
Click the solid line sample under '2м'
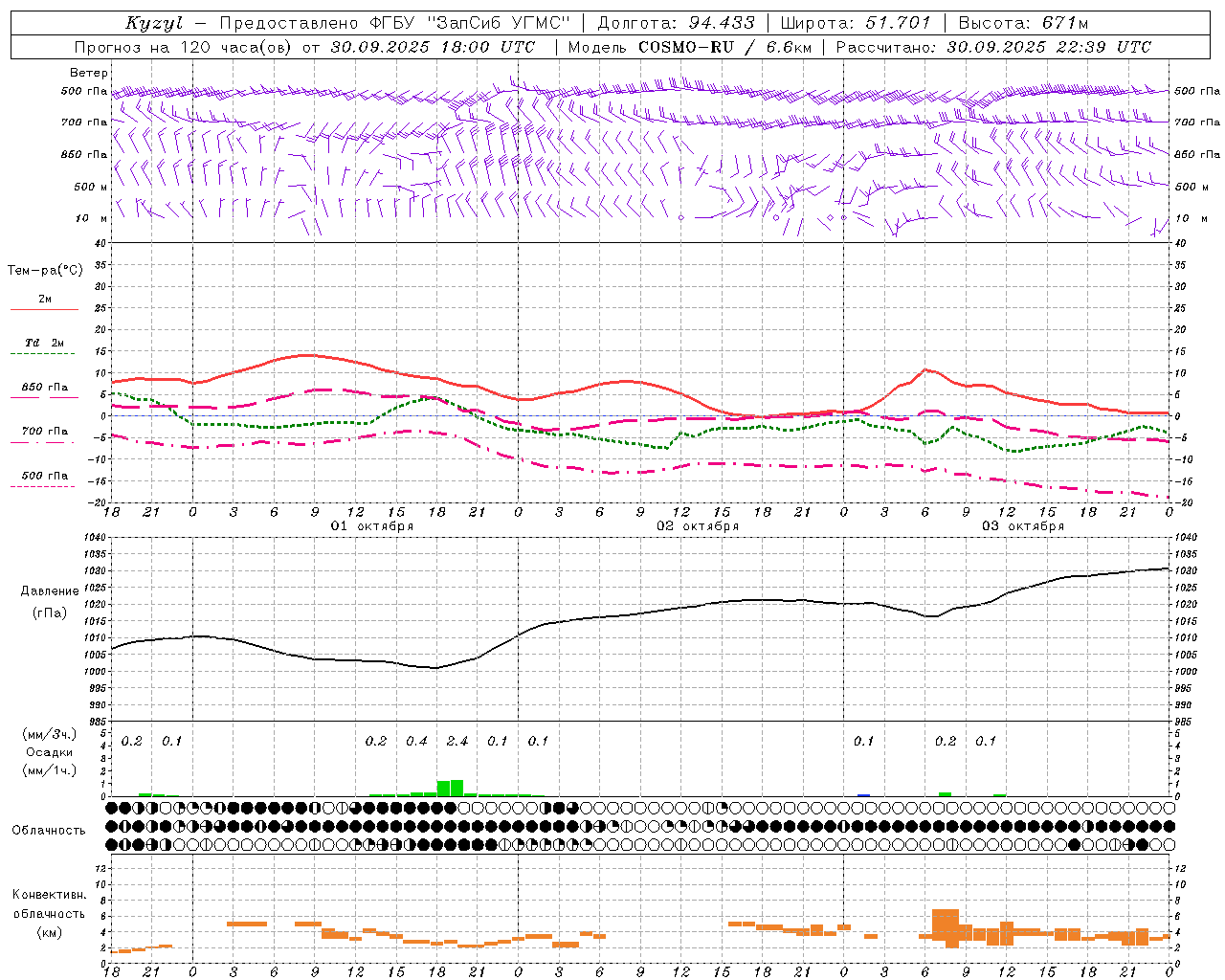pyautogui.click(x=44, y=310)
